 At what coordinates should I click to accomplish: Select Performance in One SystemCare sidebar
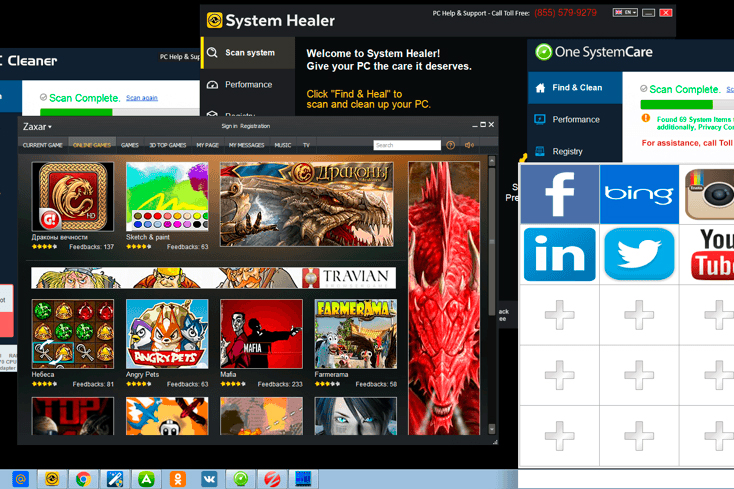[575, 119]
